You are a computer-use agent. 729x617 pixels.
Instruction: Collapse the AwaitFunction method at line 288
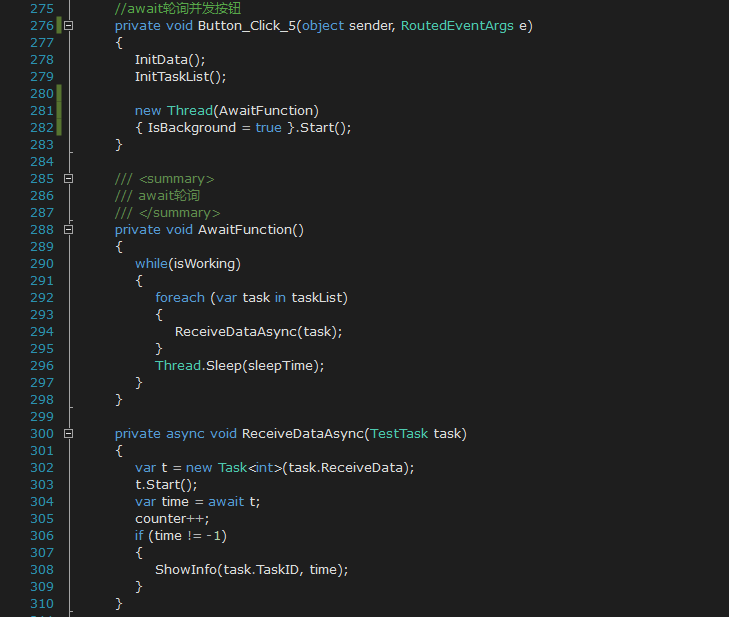pyautogui.click(x=68, y=230)
